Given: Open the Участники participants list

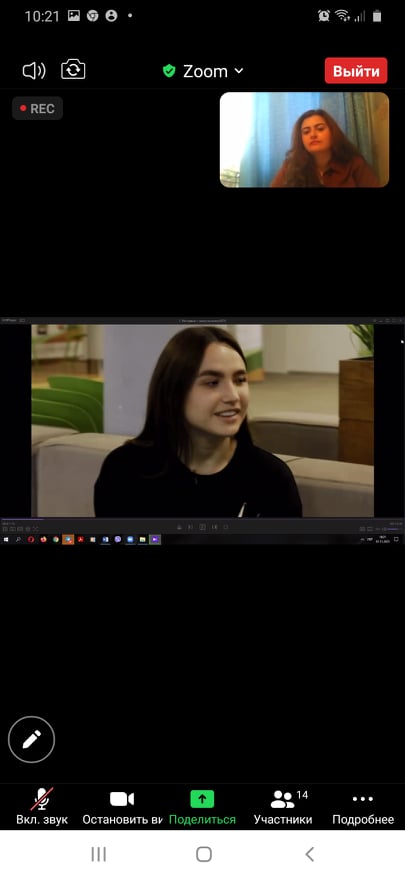Looking at the screenshot, I should (283, 807).
